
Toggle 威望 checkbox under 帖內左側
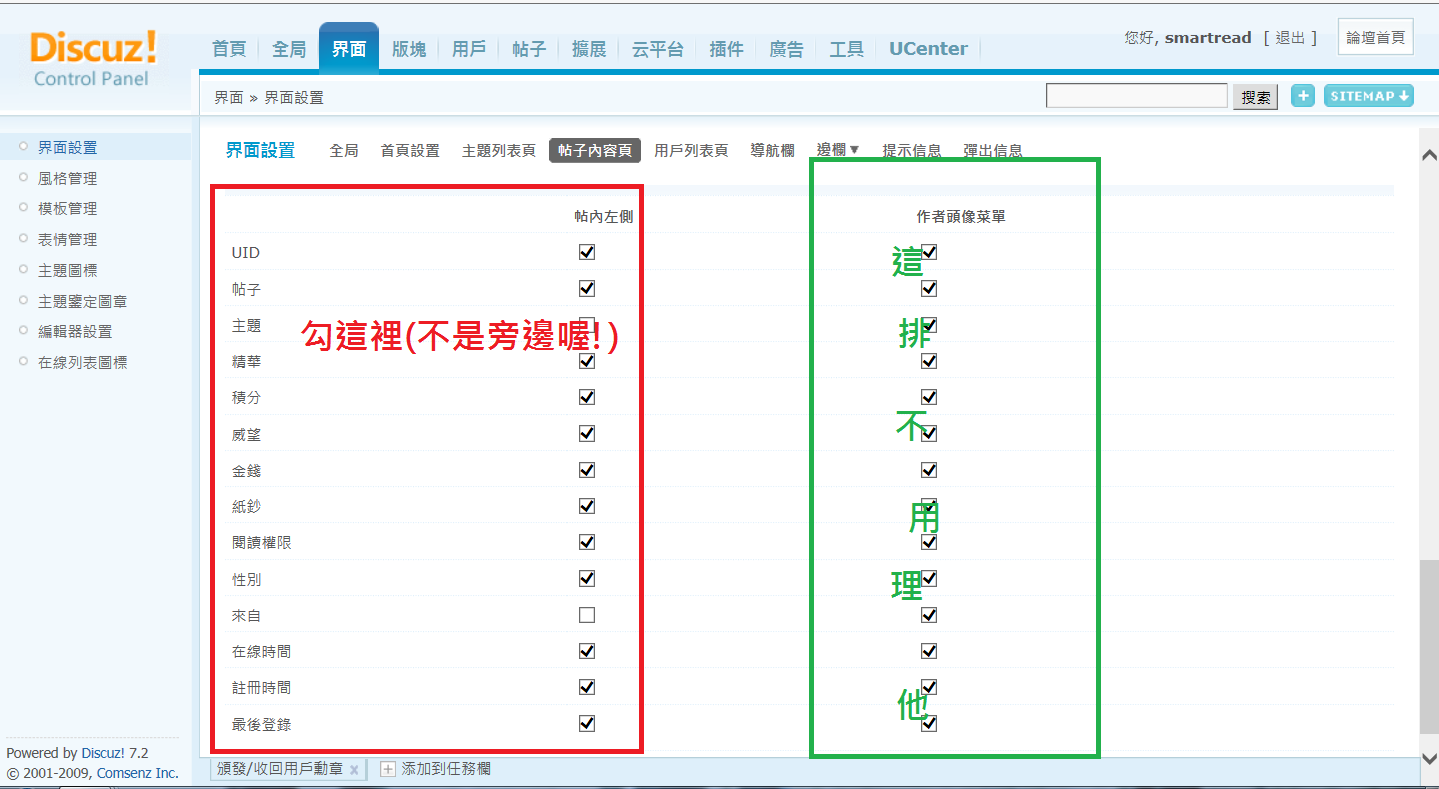(587, 433)
